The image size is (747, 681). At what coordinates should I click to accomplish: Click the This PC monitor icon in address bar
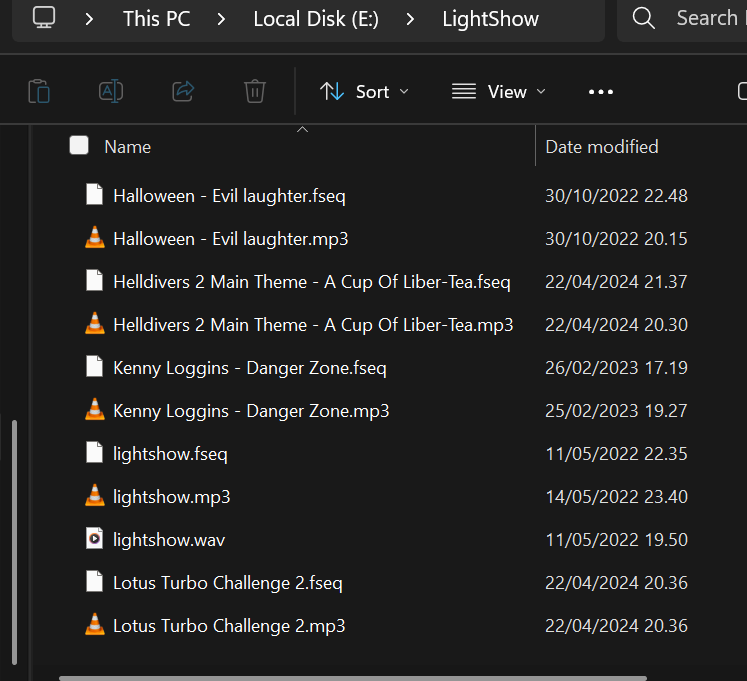pyautogui.click(x=44, y=18)
